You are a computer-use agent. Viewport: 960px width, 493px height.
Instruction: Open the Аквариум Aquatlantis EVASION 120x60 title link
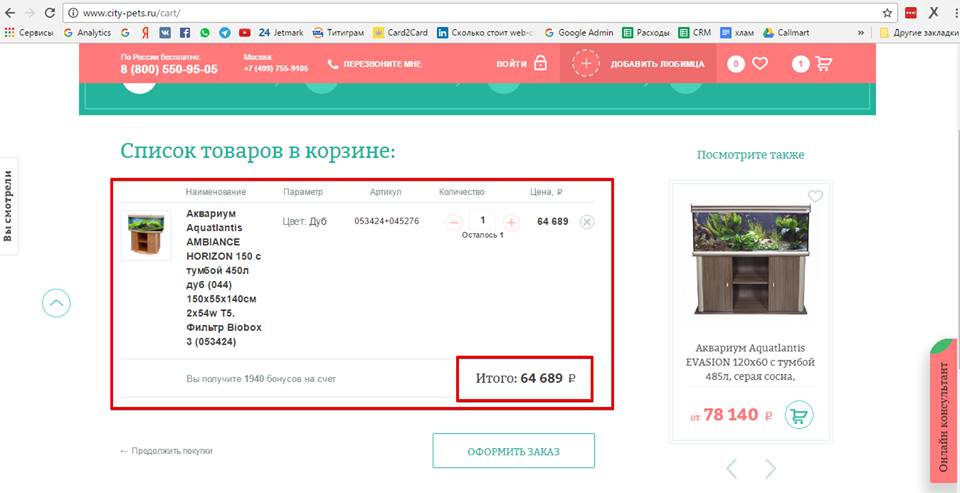pos(751,362)
